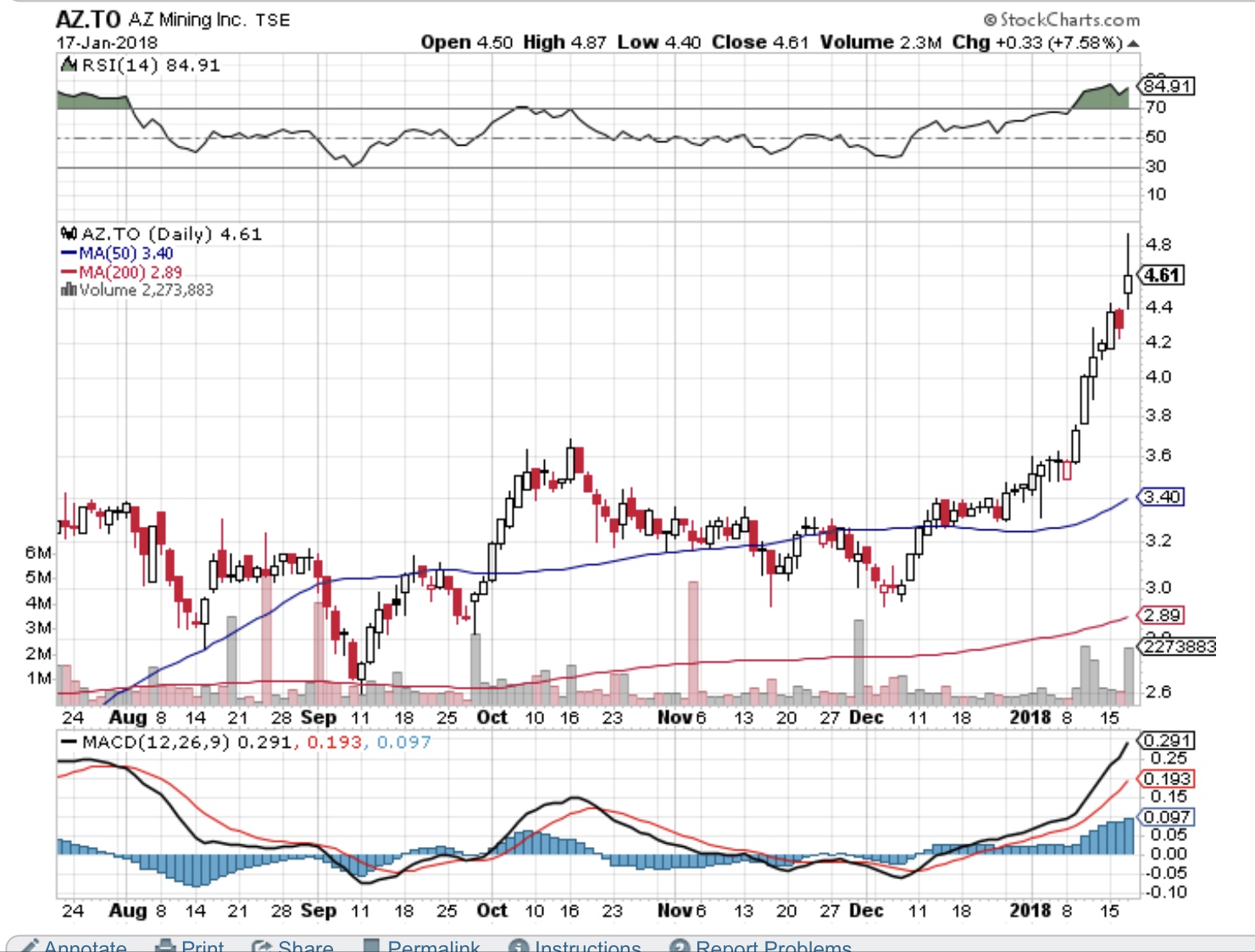This screenshot has width=1255, height=952.
Task: Click the RSI(14) 84.91 indicator label
Action: 151,65
